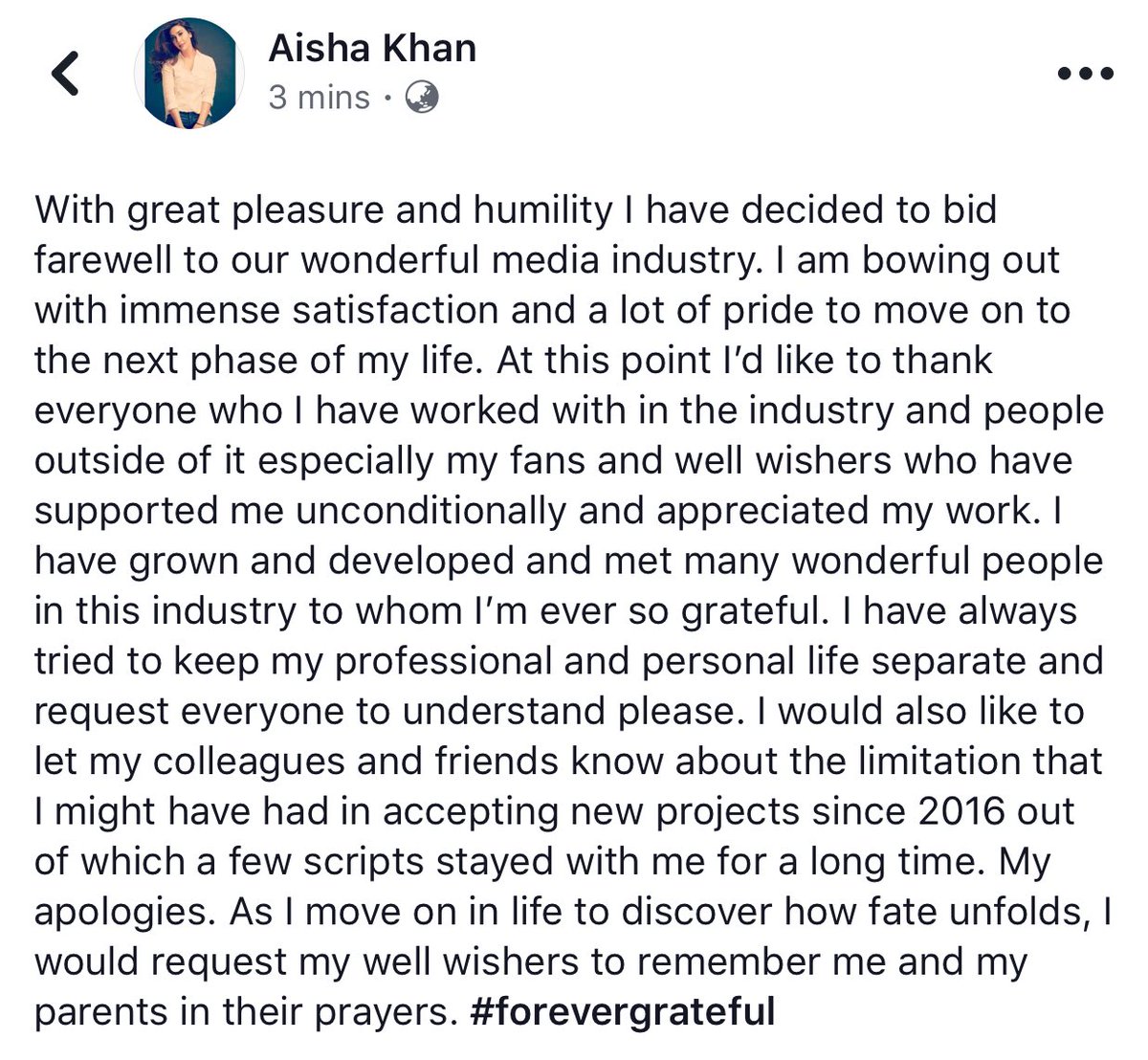Click the "3 mins" post timestamp
The height and width of the screenshot is (1060, 1148).
(x=319, y=97)
